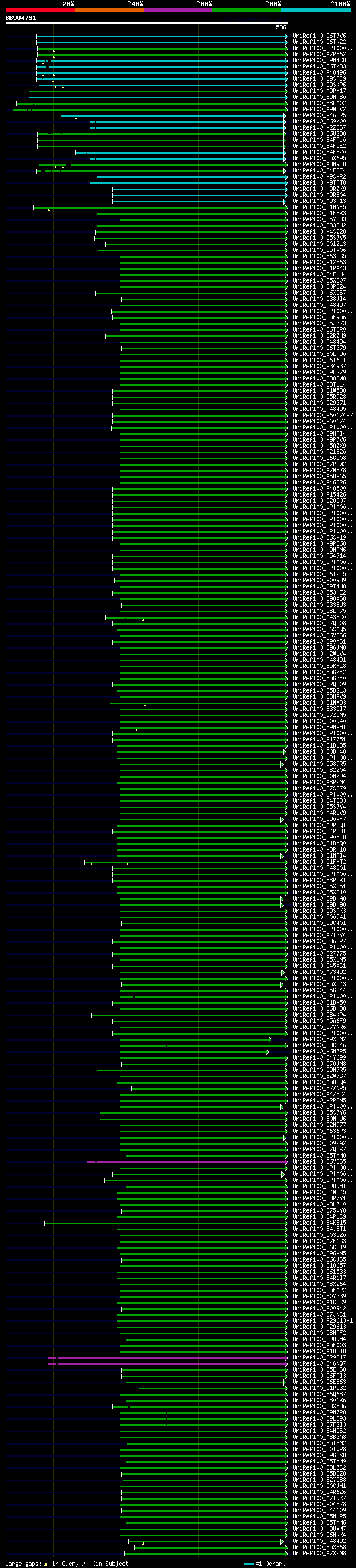Select hit label UniRef100_B0BM40
Image resolution: width=356 pixels, height=1568 pixels.
[319, 752]
